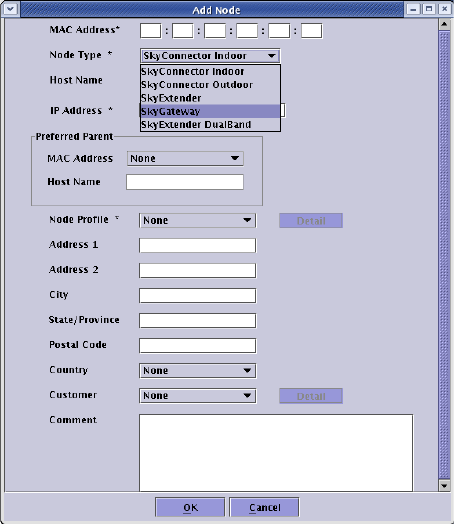The image size is (454, 524).
Task: Click the vertical scrollbar track
Action: 444,255
